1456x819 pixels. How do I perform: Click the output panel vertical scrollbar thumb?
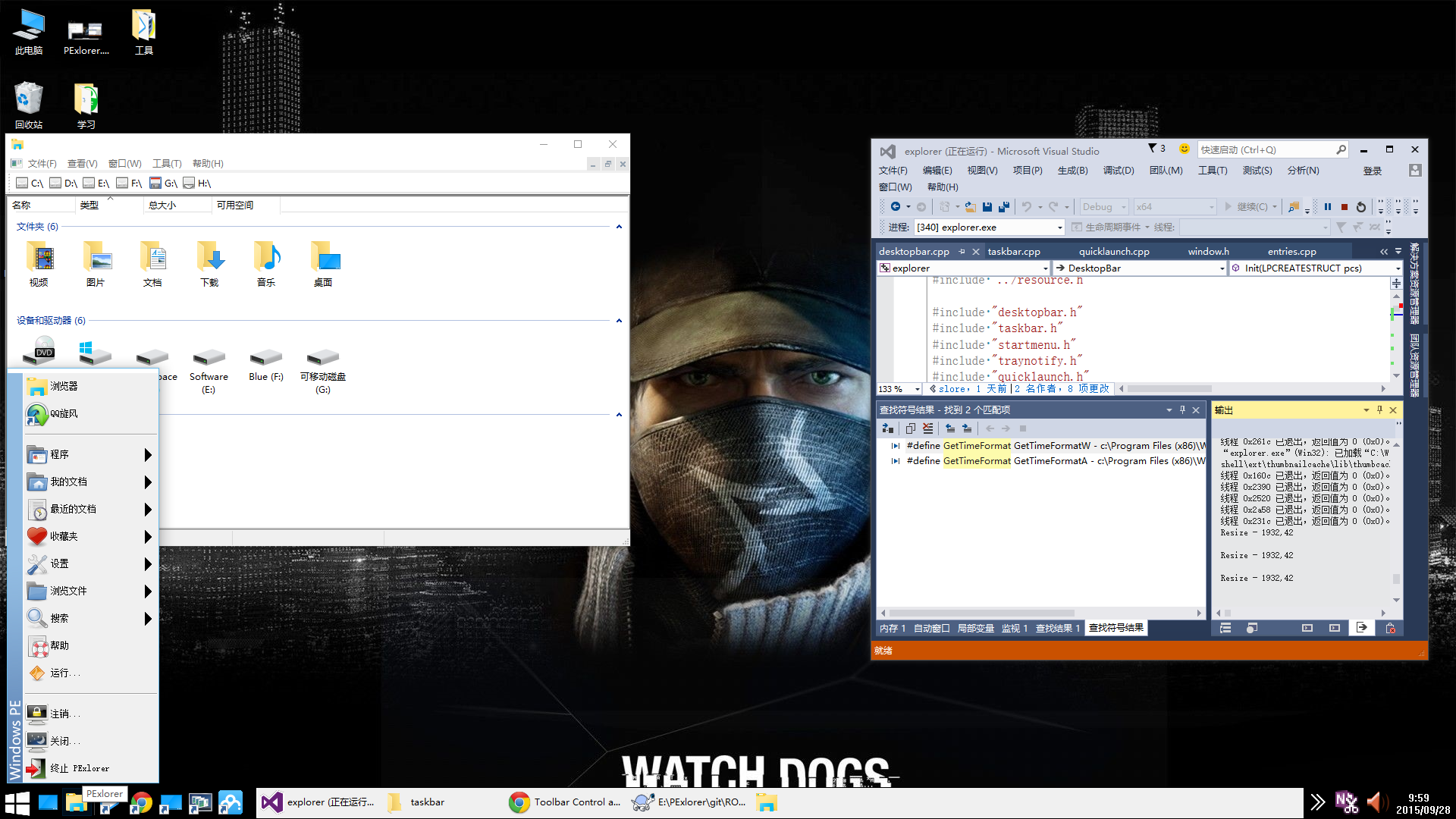(x=1396, y=579)
